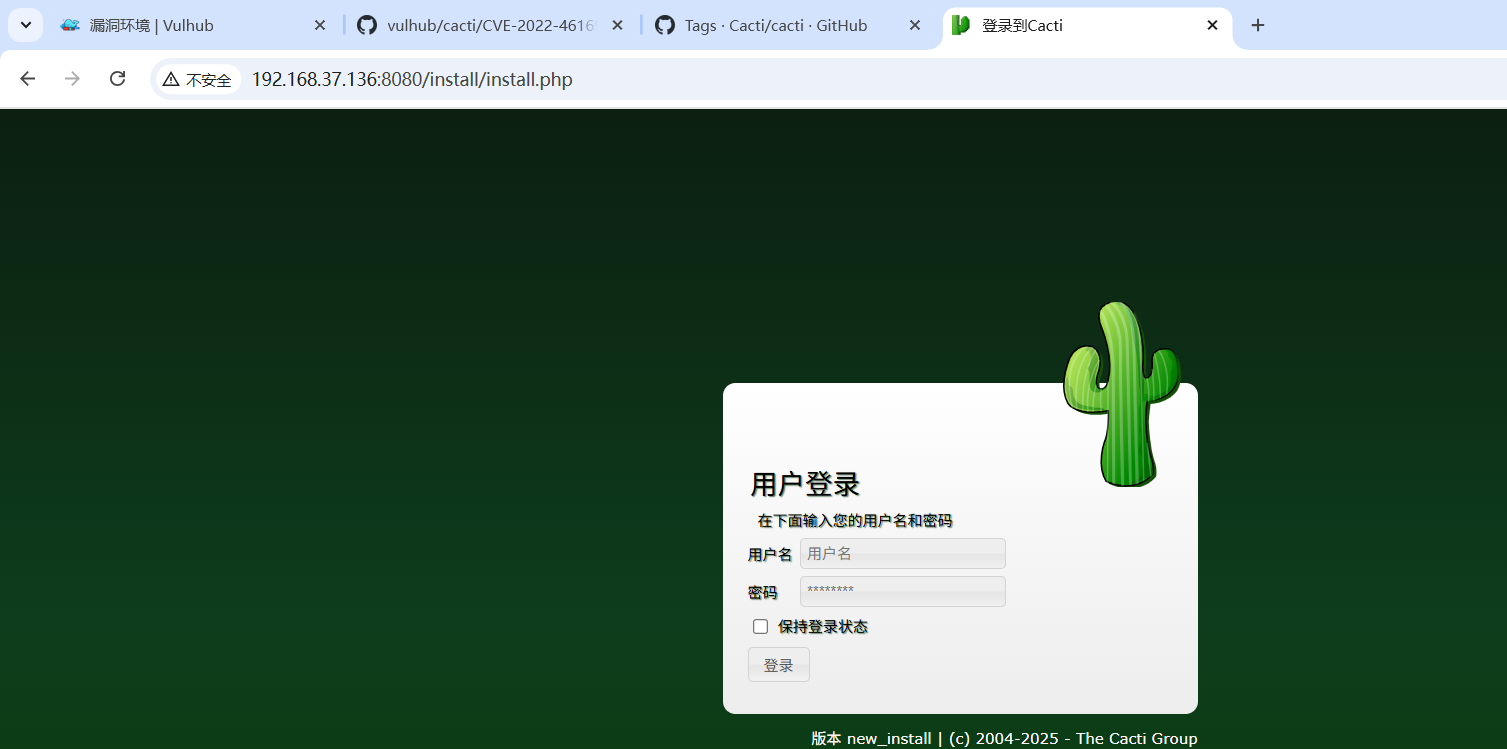
Task: Click the 用户名 label
Action: coord(770,554)
